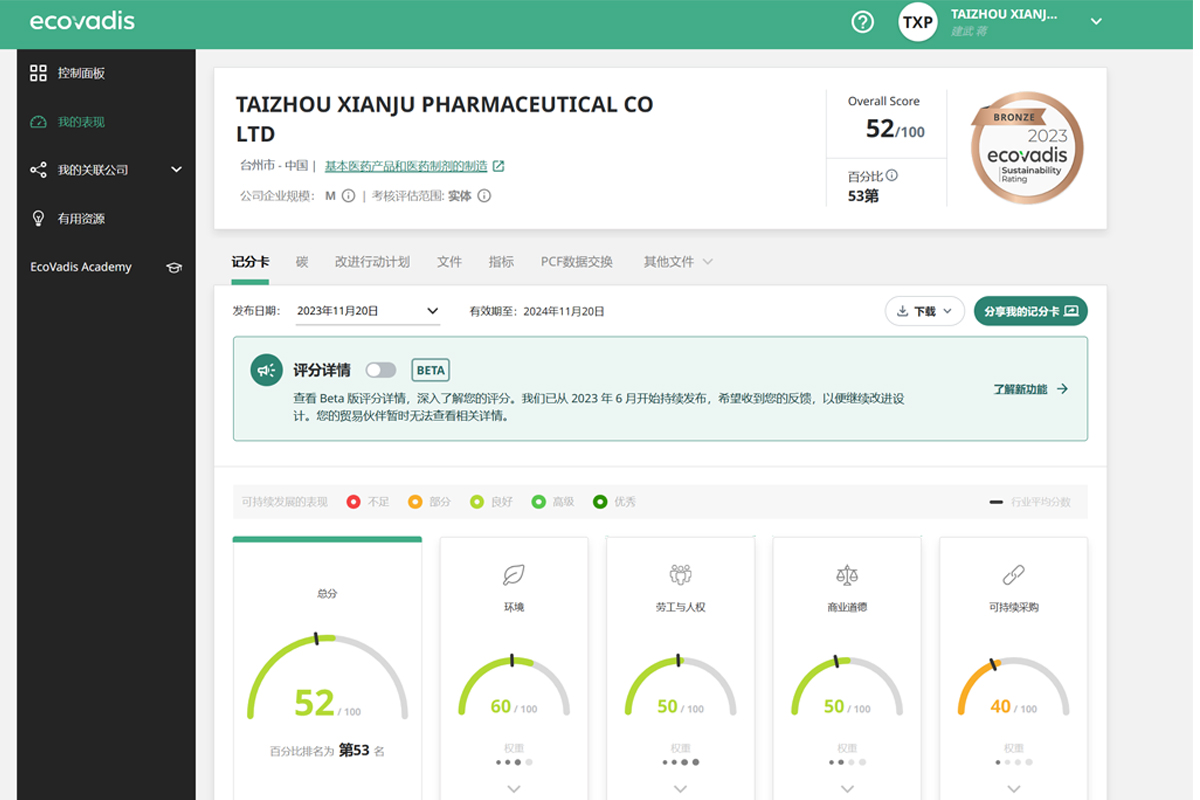This screenshot has width=1200, height=800.
Task: Toggle the 评分详情 Beta switch
Action: click(380, 370)
